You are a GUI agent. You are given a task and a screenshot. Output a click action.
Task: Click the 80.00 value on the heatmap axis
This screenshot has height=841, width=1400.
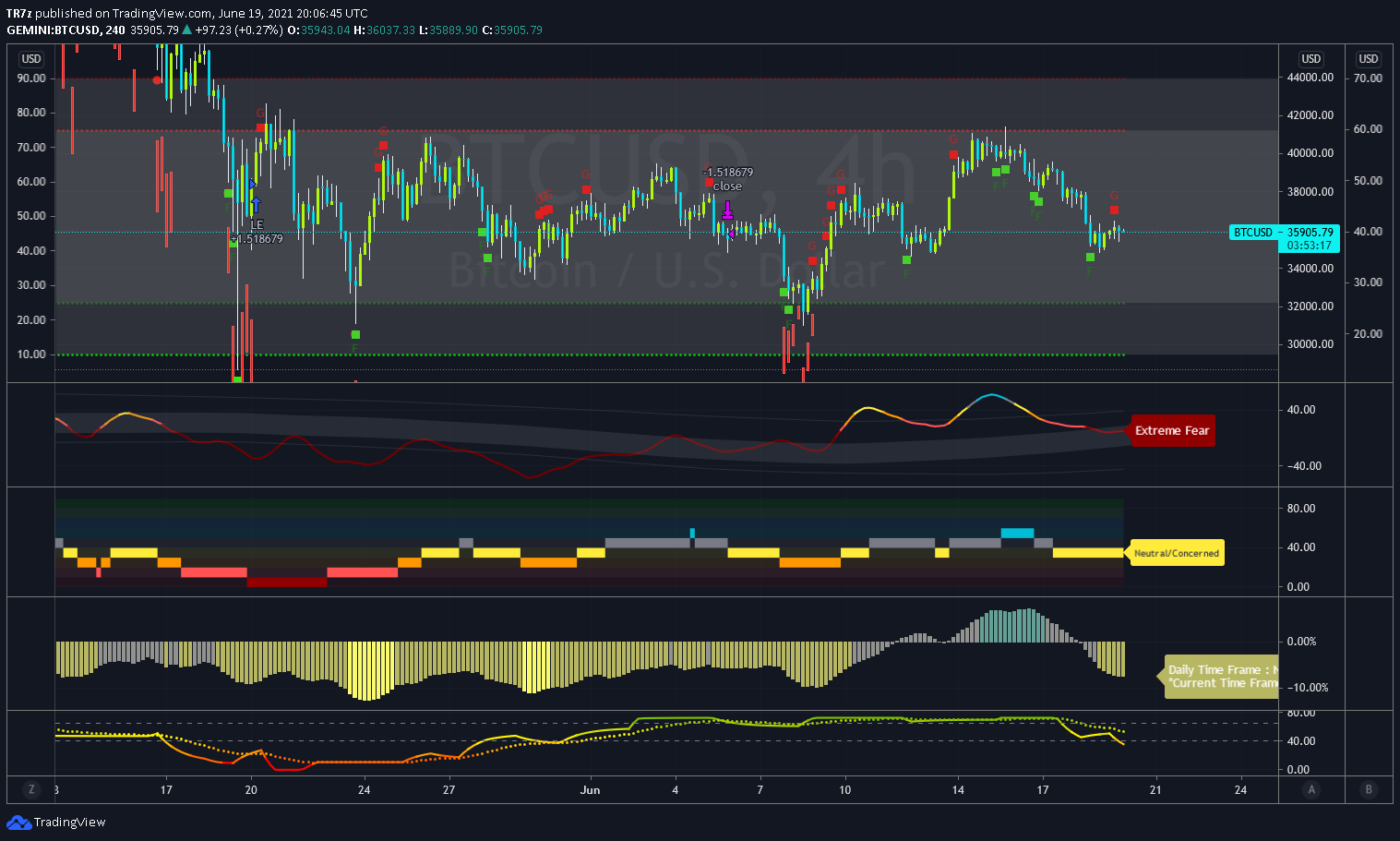click(1301, 509)
